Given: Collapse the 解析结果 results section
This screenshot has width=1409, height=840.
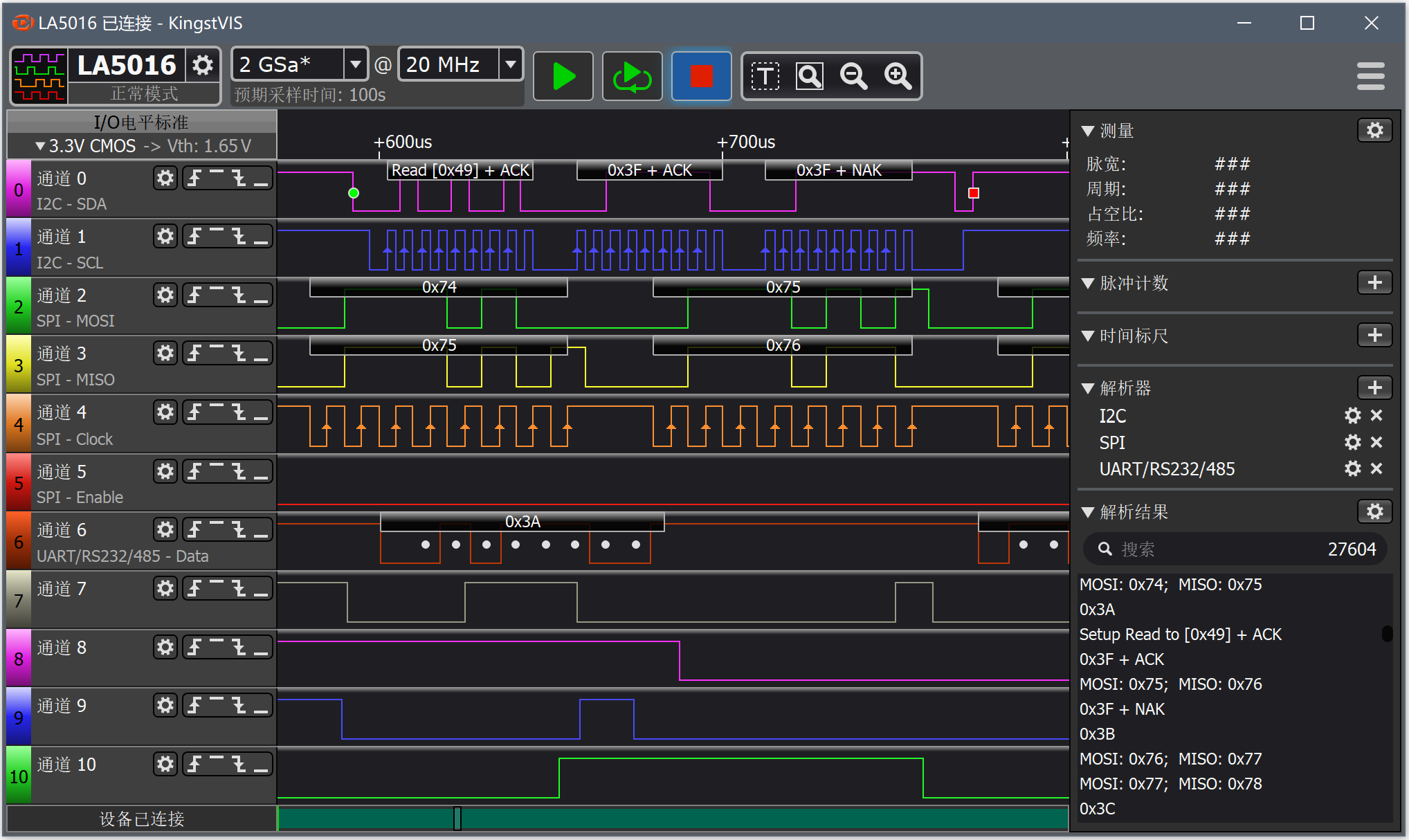Looking at the screenshot, I should 1088,512.
